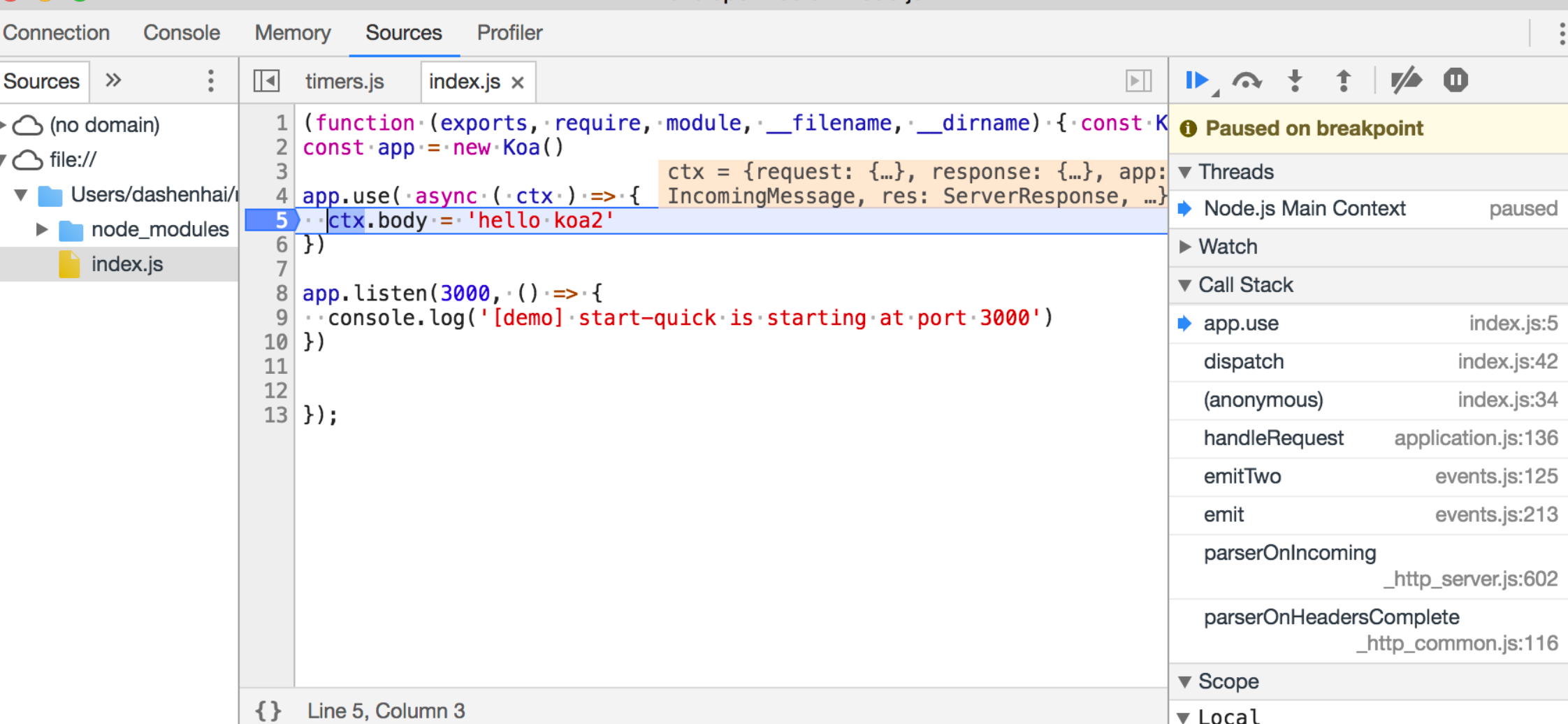Viewport: 1568px width, 724px height.
Task: Select the handleRequest stack frame
Action: pyautogui.click(x=1273, y=438)
